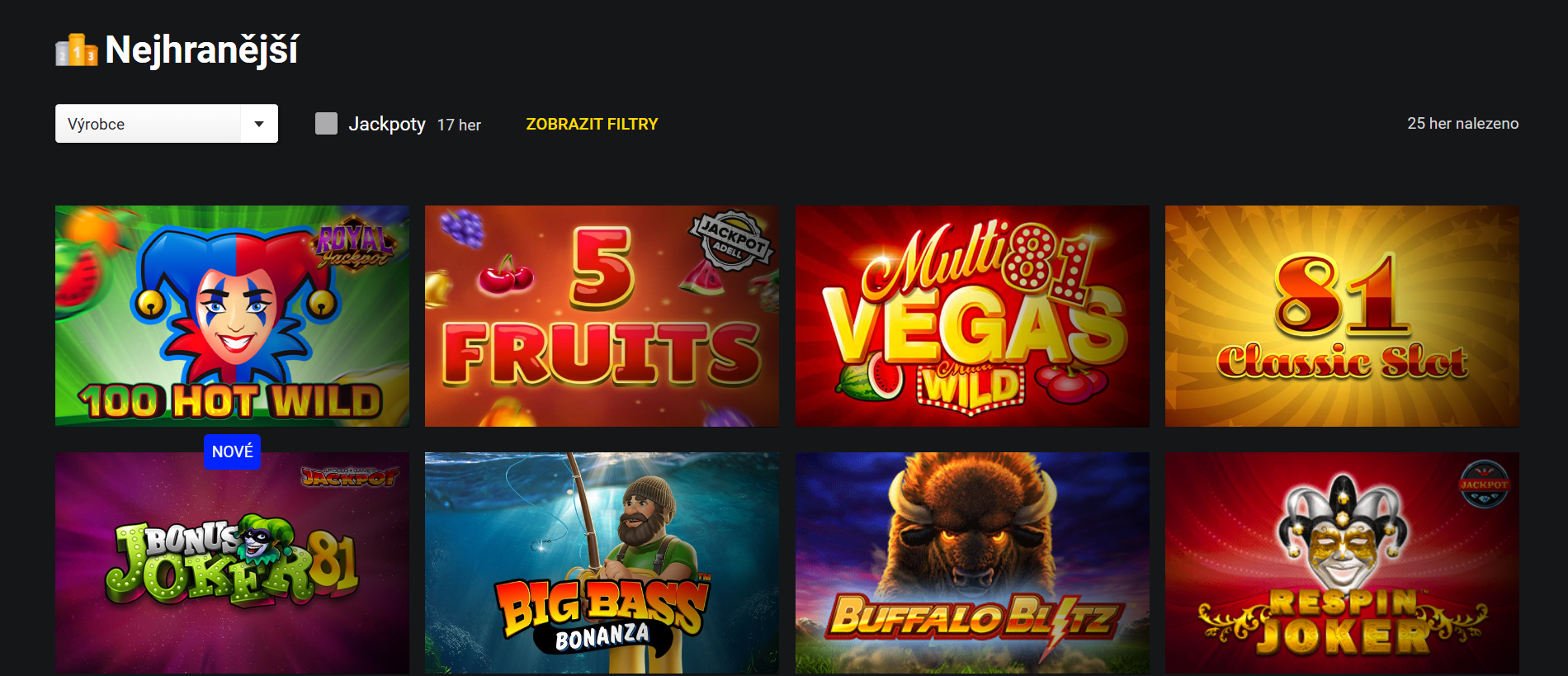Open the 100 Hot Wild game
The height and width of the screenshot is (676, 1568).
click(232, 316)
